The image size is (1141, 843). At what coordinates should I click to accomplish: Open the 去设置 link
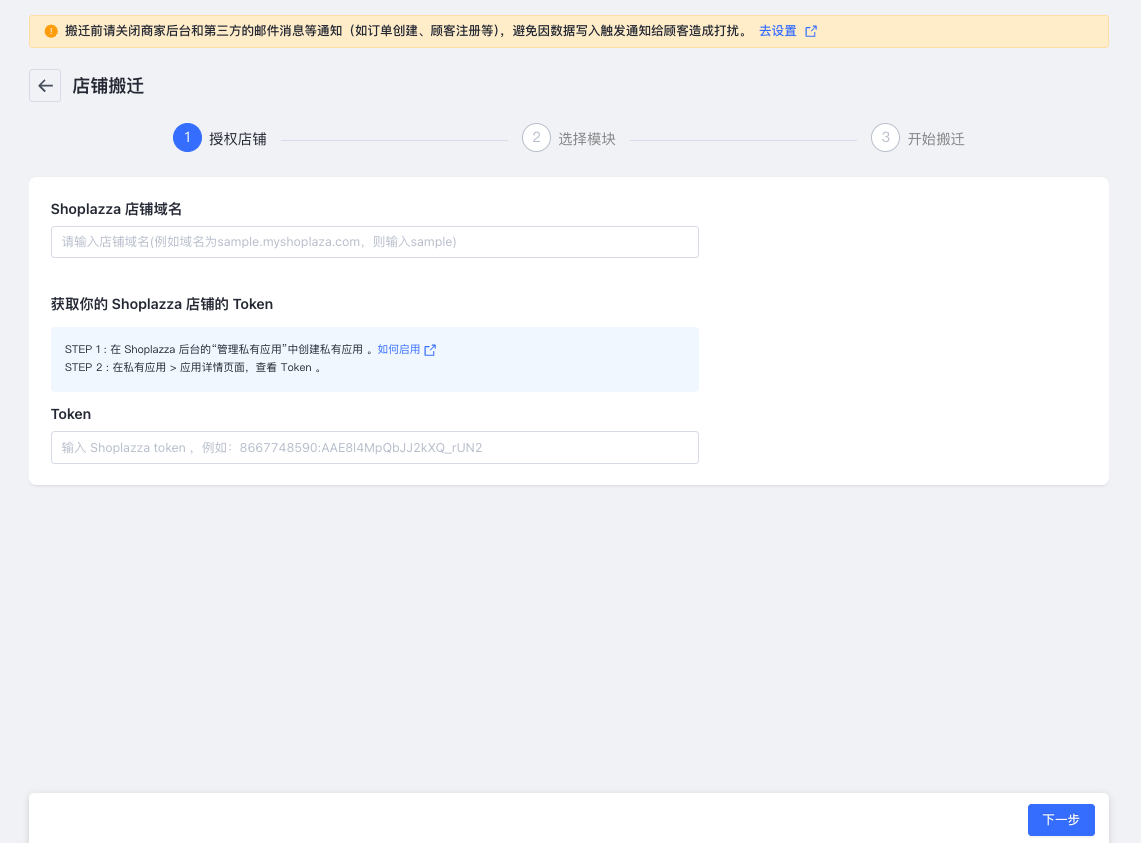click(778, 31)
